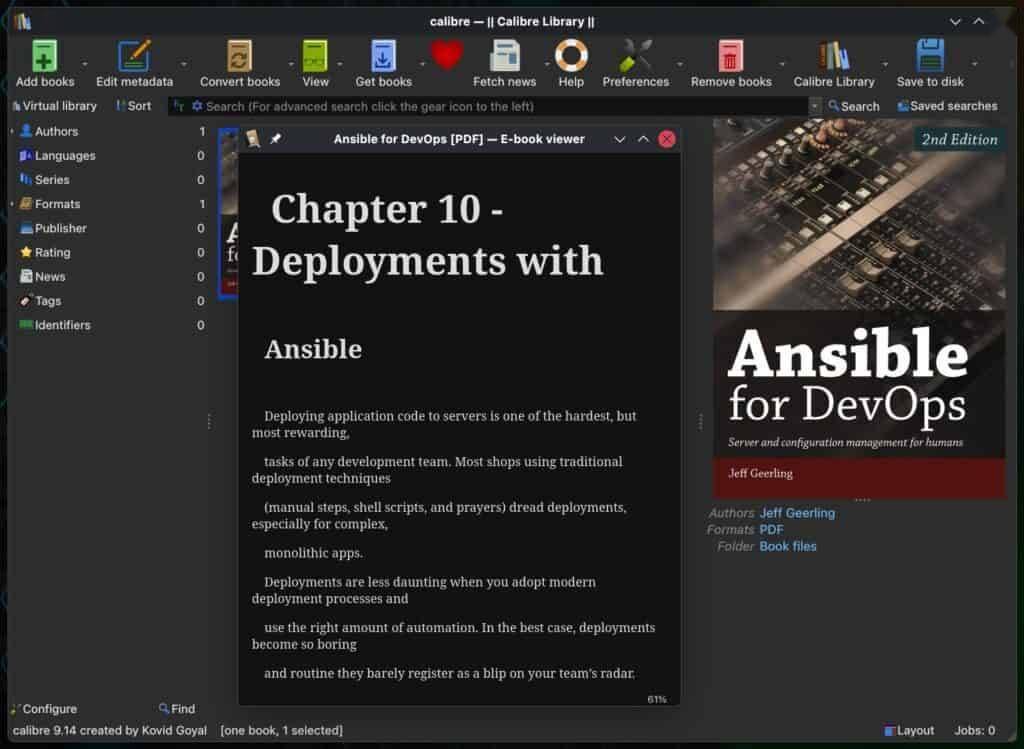Click Find in tag browser

(x=177, y=709)
